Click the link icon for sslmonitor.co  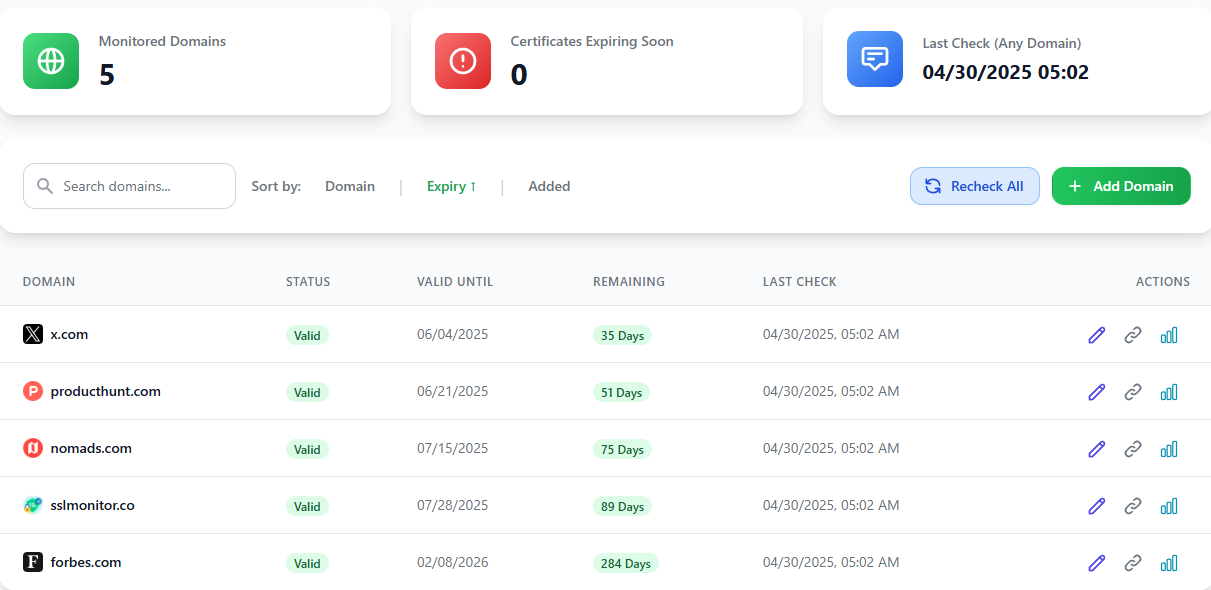(x=1132, y=506)
